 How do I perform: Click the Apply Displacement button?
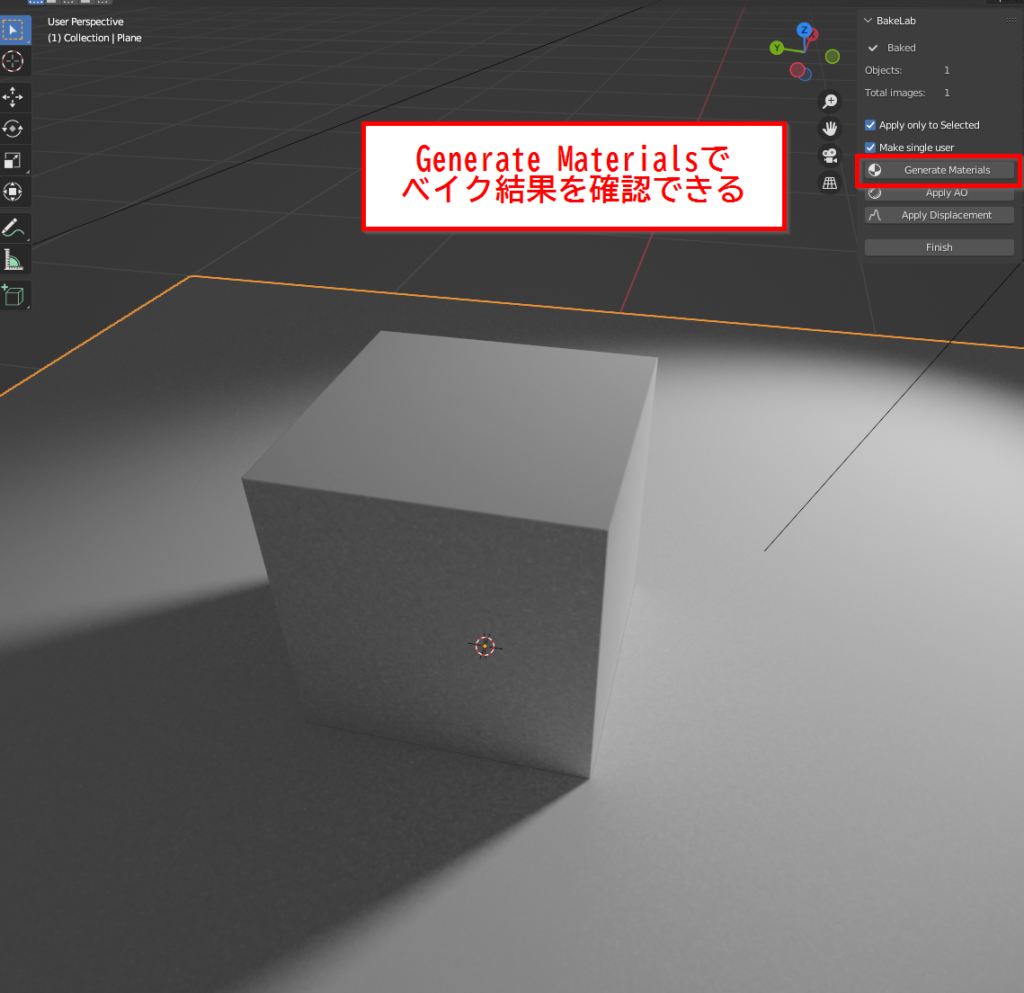(938, 214)
